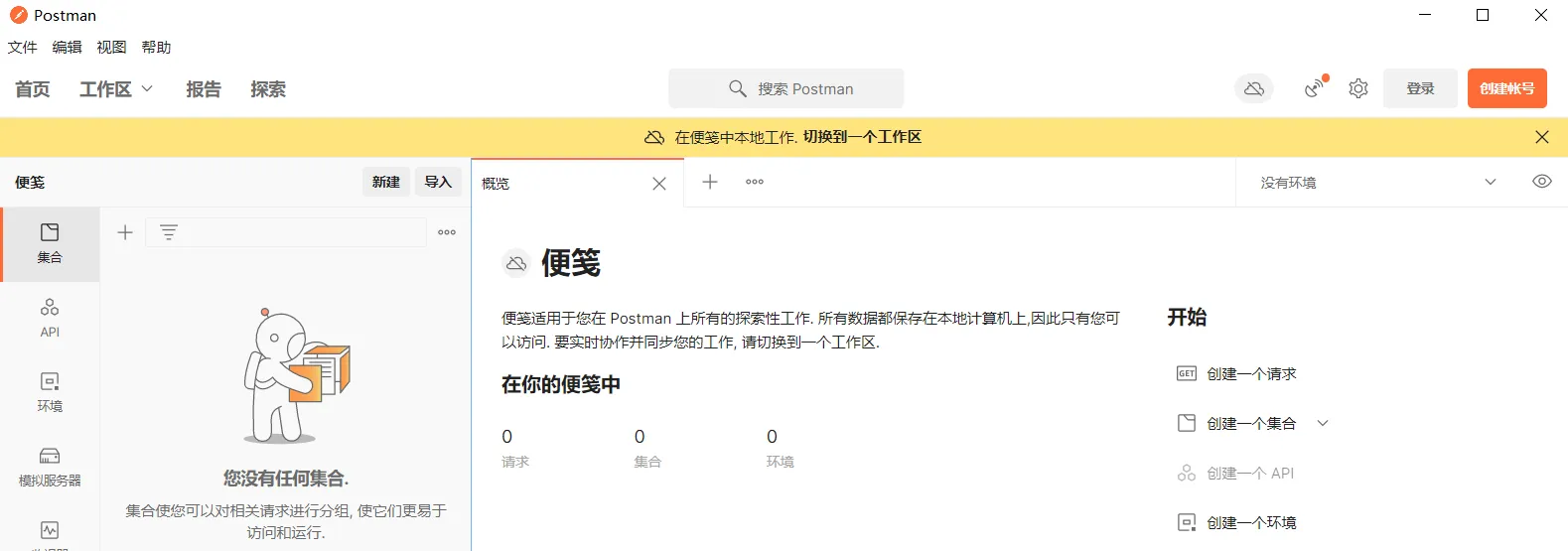Open the 模拟服务器 mock servers icon

coord(50,466)
